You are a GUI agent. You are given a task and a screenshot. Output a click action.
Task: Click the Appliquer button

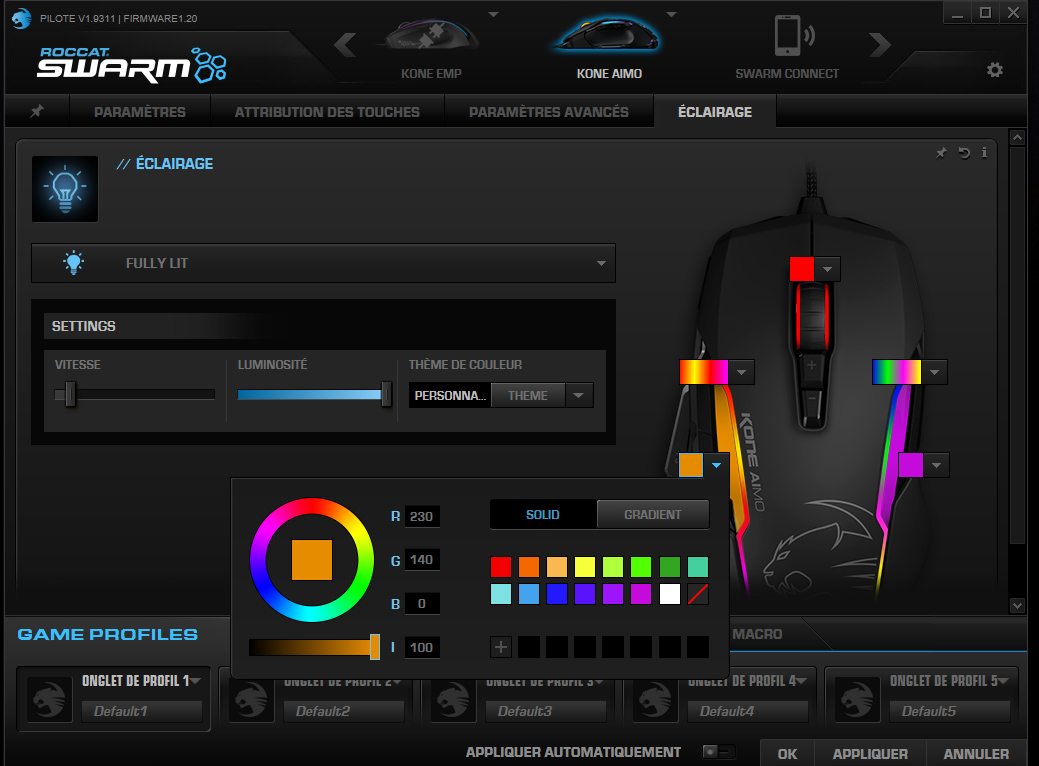pos(870,754)
